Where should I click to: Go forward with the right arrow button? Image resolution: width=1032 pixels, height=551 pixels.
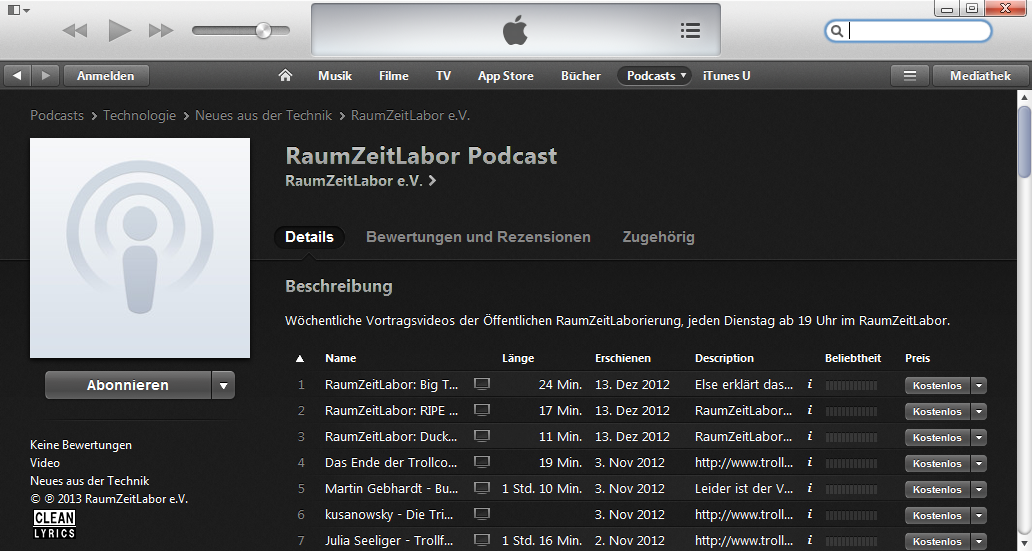(45, 76)
